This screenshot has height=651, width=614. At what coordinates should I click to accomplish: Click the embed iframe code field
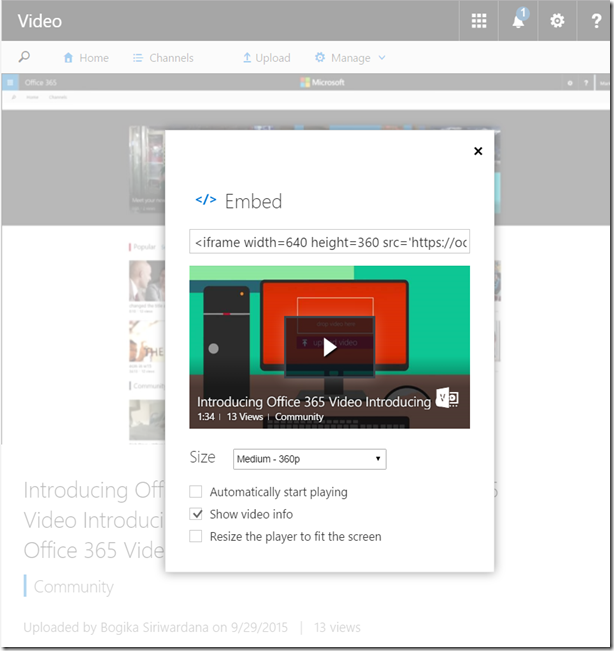tap(330, 242)
